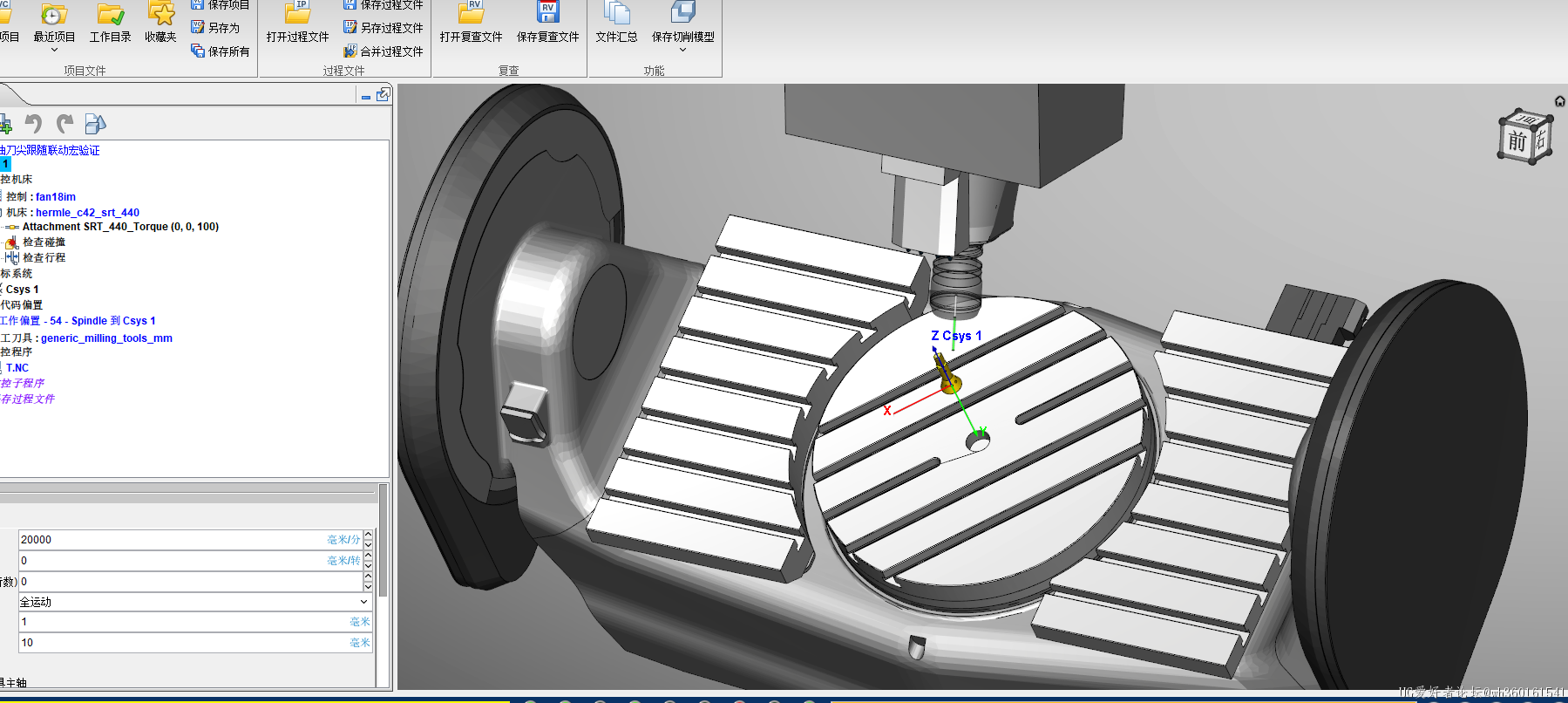Viewport: 1568px width, 703px height.
Task: Increase the 20000 毫米/分 value
Action: [x=369, y=535]
